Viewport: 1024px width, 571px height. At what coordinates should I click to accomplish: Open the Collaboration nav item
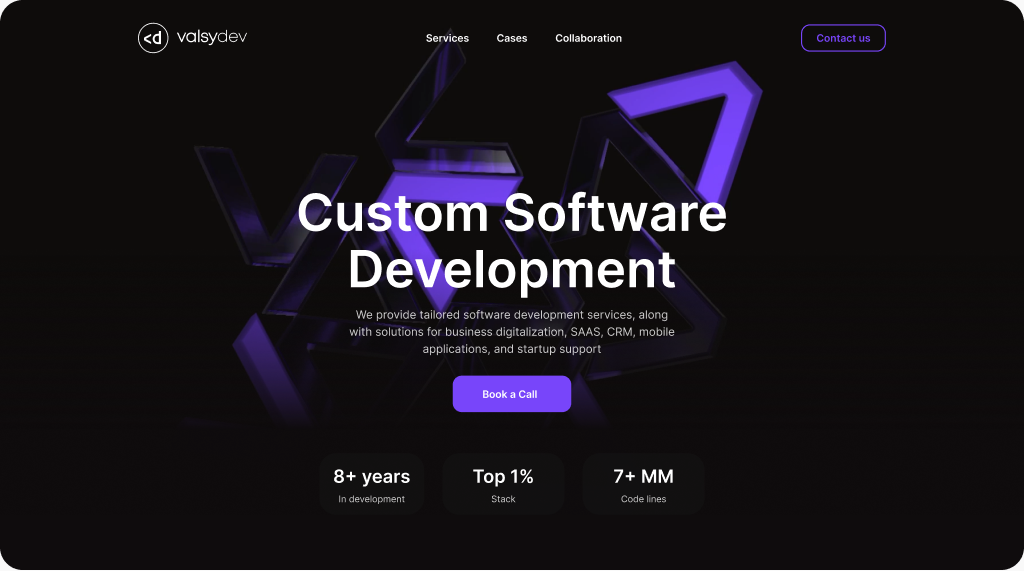click(588, 38)
